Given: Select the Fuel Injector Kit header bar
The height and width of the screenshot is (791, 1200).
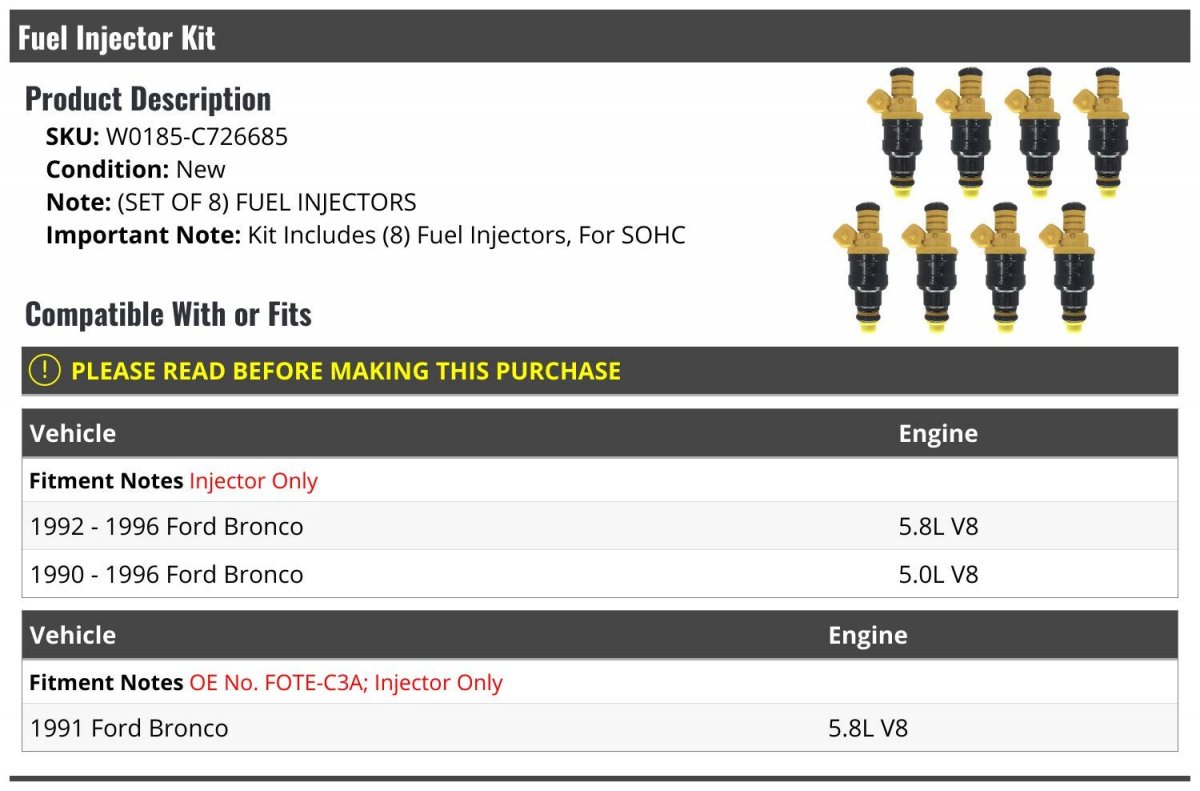Looking at the screenshot, I should click(x=600, y=38).
